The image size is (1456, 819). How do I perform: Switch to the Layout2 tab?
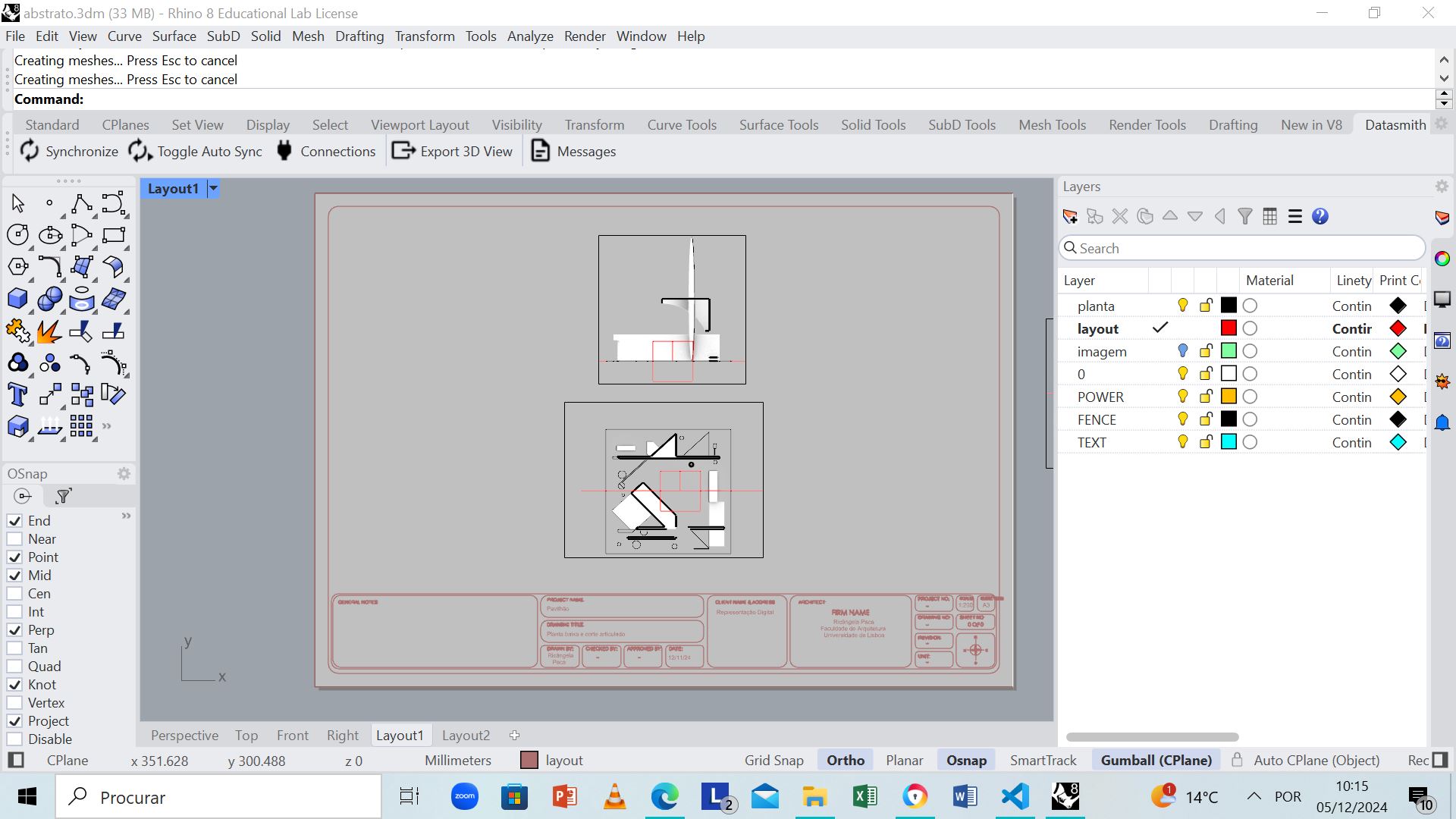pos(466,736)
